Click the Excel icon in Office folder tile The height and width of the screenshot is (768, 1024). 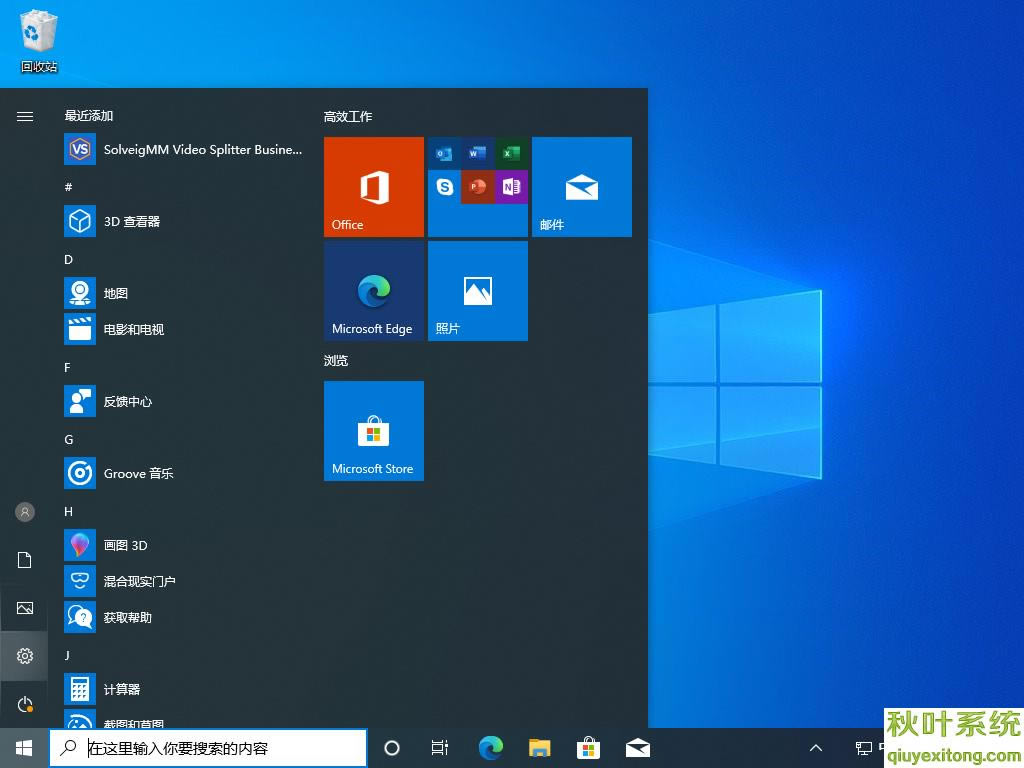point(511,154)
